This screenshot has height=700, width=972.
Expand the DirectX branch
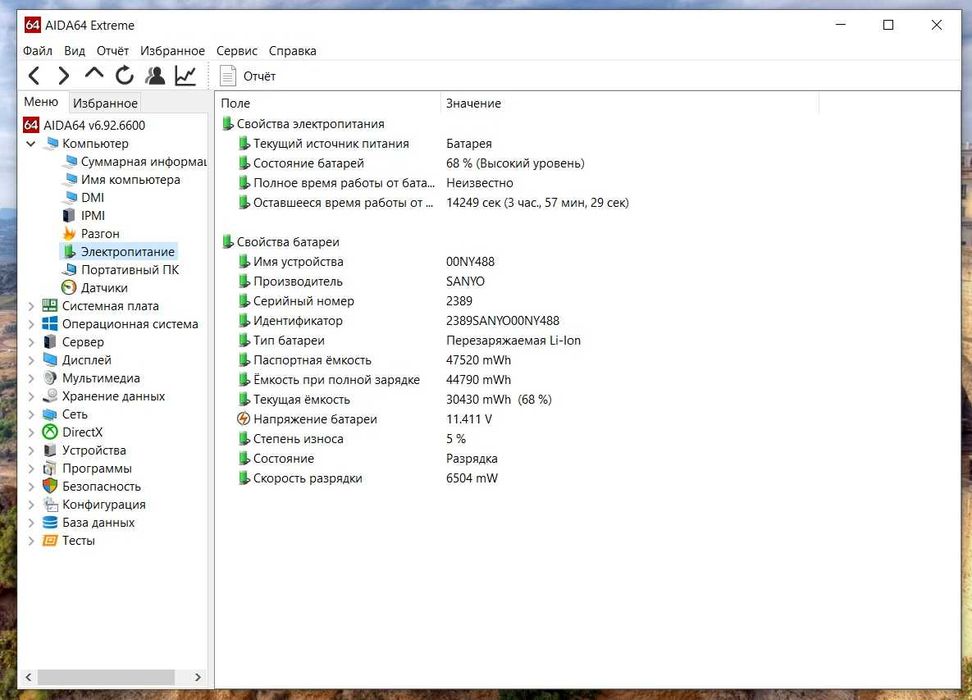point(31,432)
